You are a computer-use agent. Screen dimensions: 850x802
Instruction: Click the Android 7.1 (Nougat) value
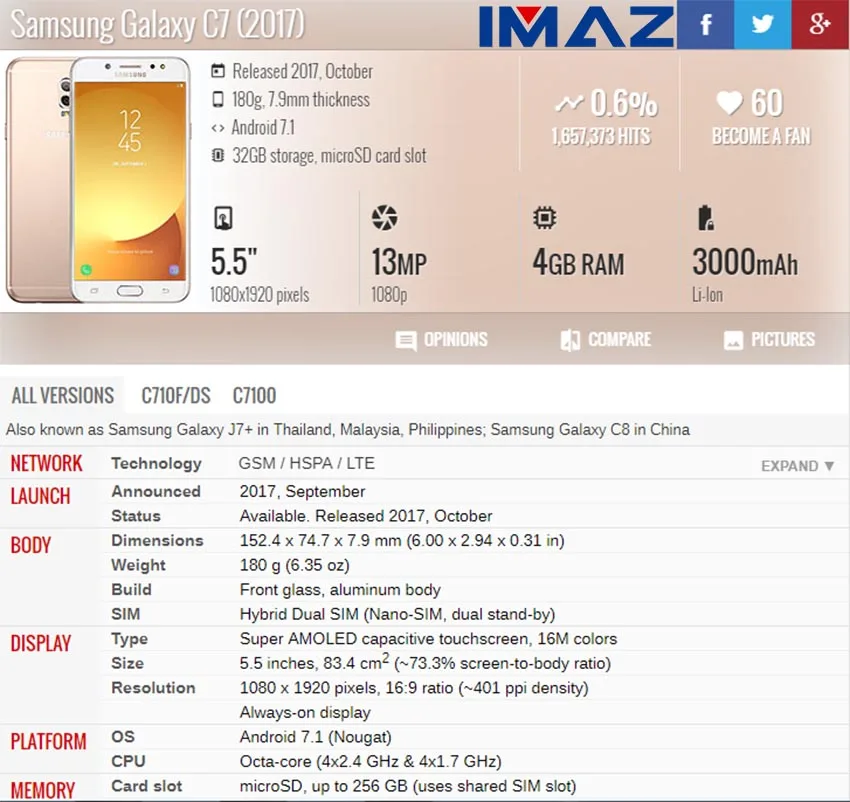click(315, 737)
